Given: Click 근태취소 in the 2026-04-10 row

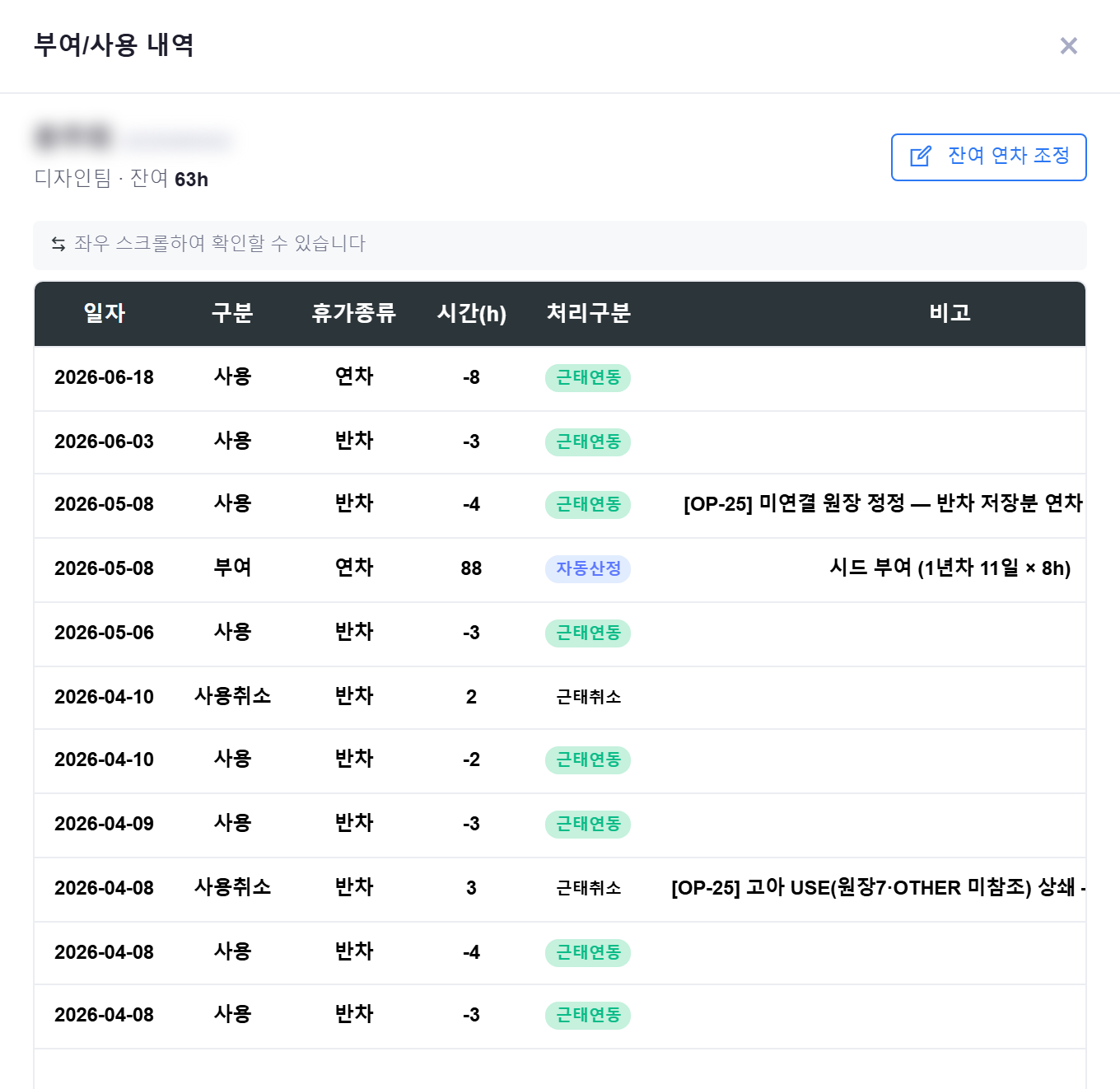Looking at the screenshot, I should pyautogui.click(x=588, y=697).
